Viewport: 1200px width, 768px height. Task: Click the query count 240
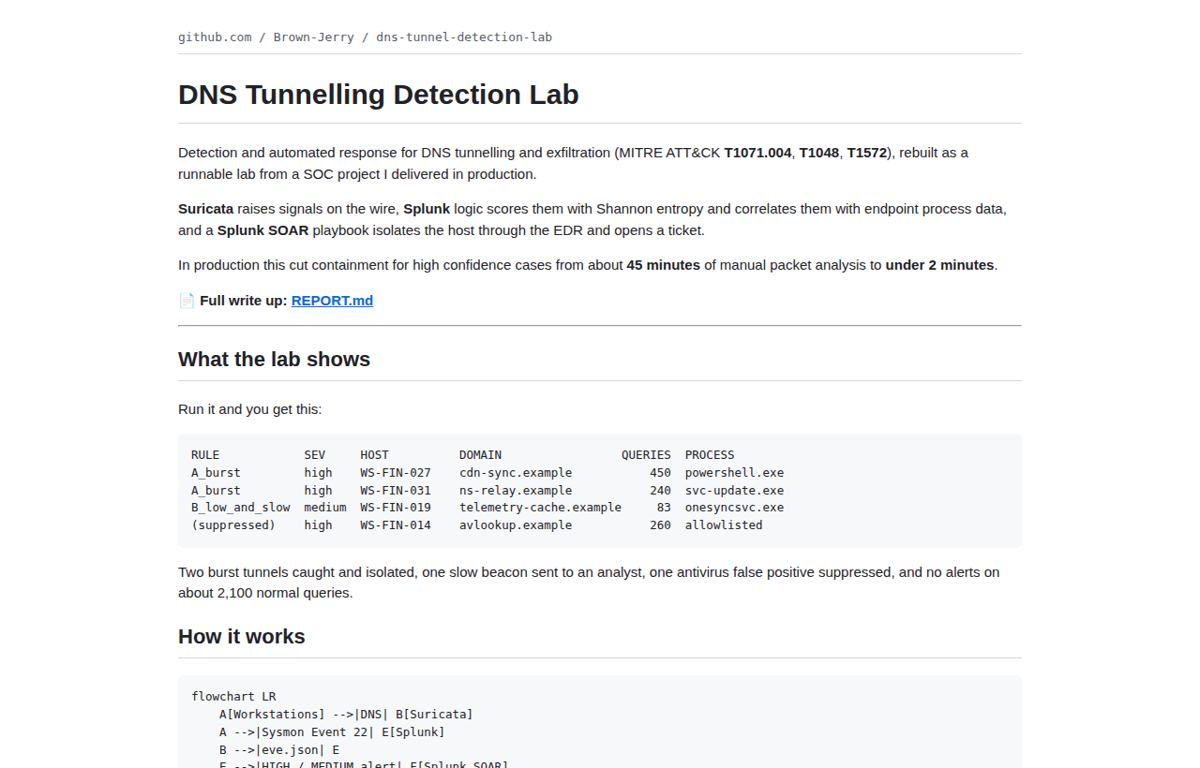[660, 491]
